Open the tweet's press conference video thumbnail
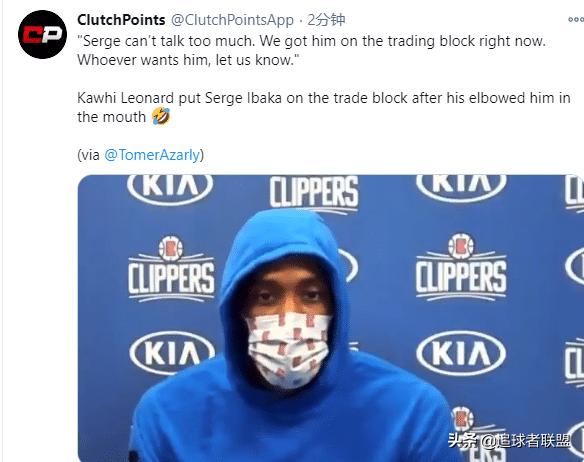Screen dimensions: 584x462 (331, 318)
